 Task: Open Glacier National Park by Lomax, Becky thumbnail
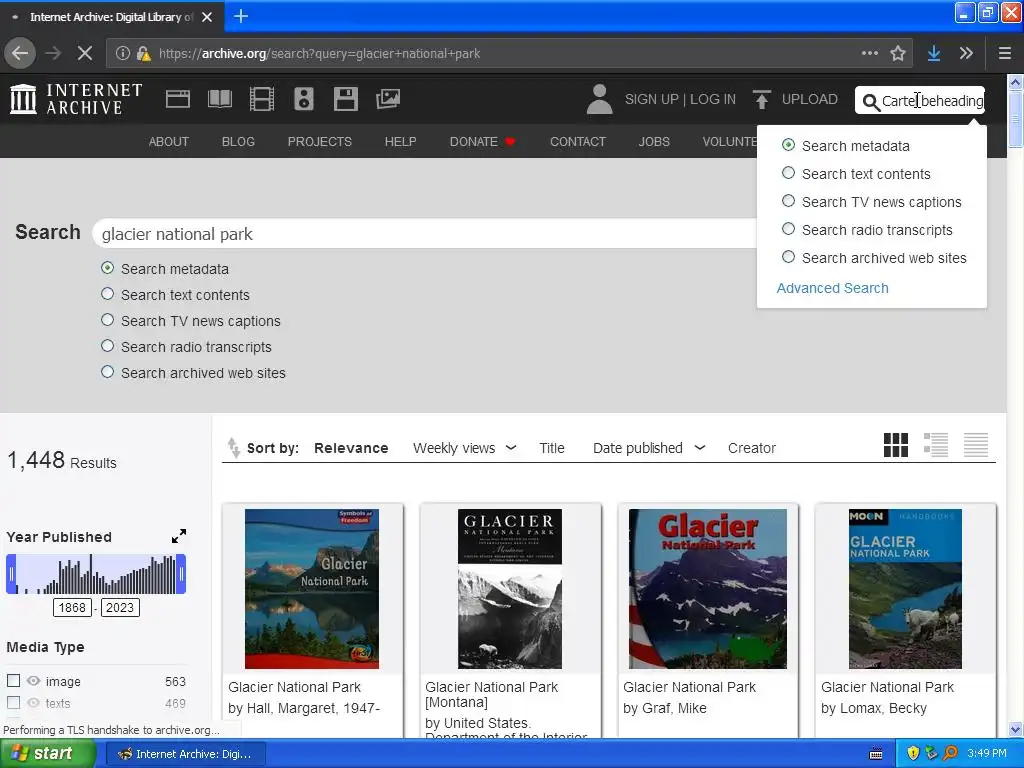pos(905,588)
